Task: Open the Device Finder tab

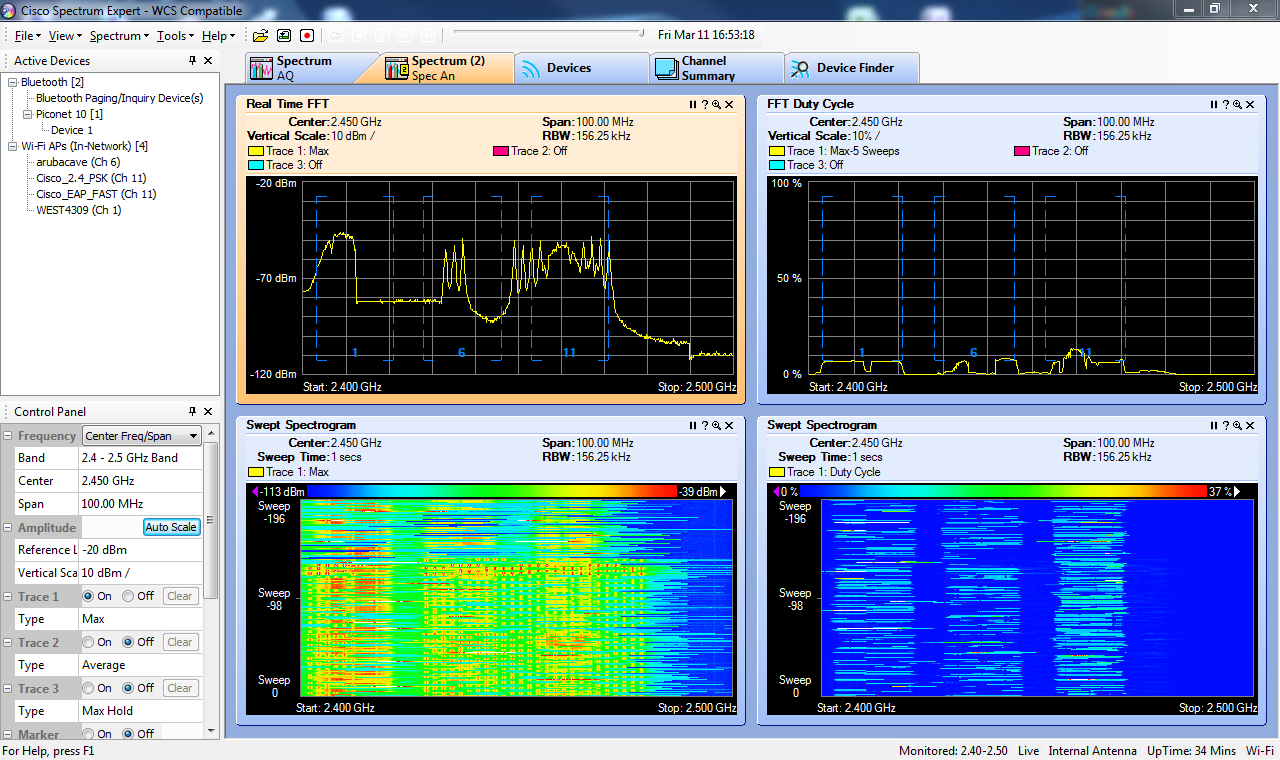Action: click(x=853, y=68)
